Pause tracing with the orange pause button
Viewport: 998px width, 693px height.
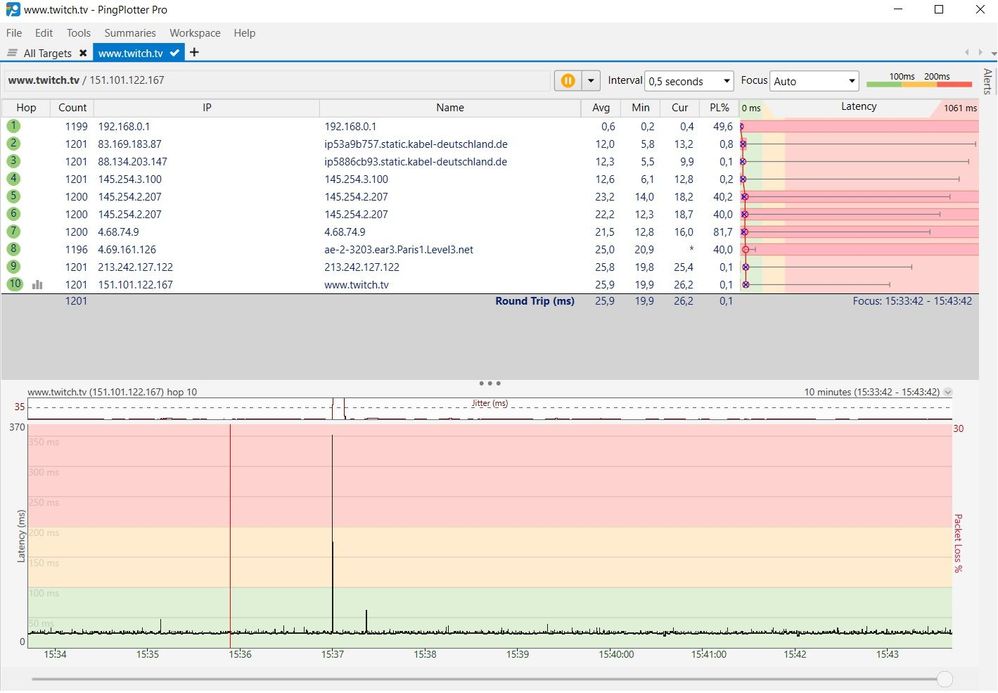coord(568,81)
